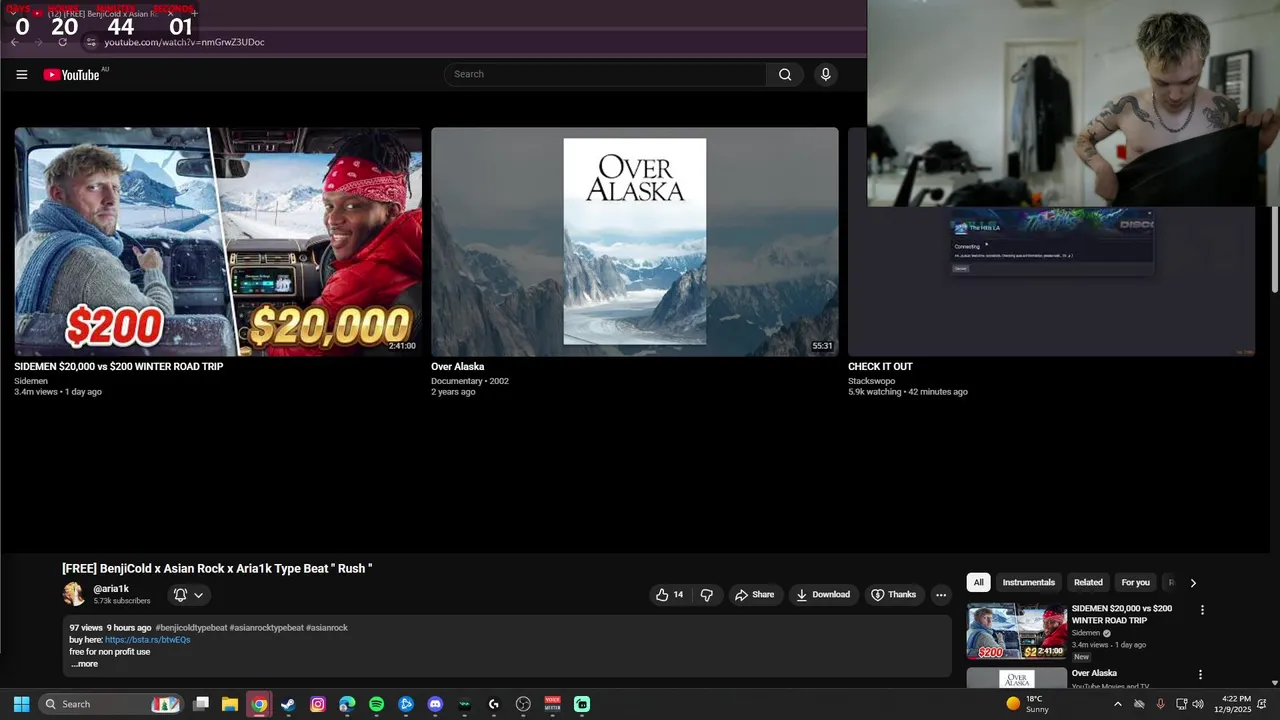The image size is (1280, 720).
Task: Open the large SIDEMEN $20,000 vs $200 title
Action: point(119,367)
